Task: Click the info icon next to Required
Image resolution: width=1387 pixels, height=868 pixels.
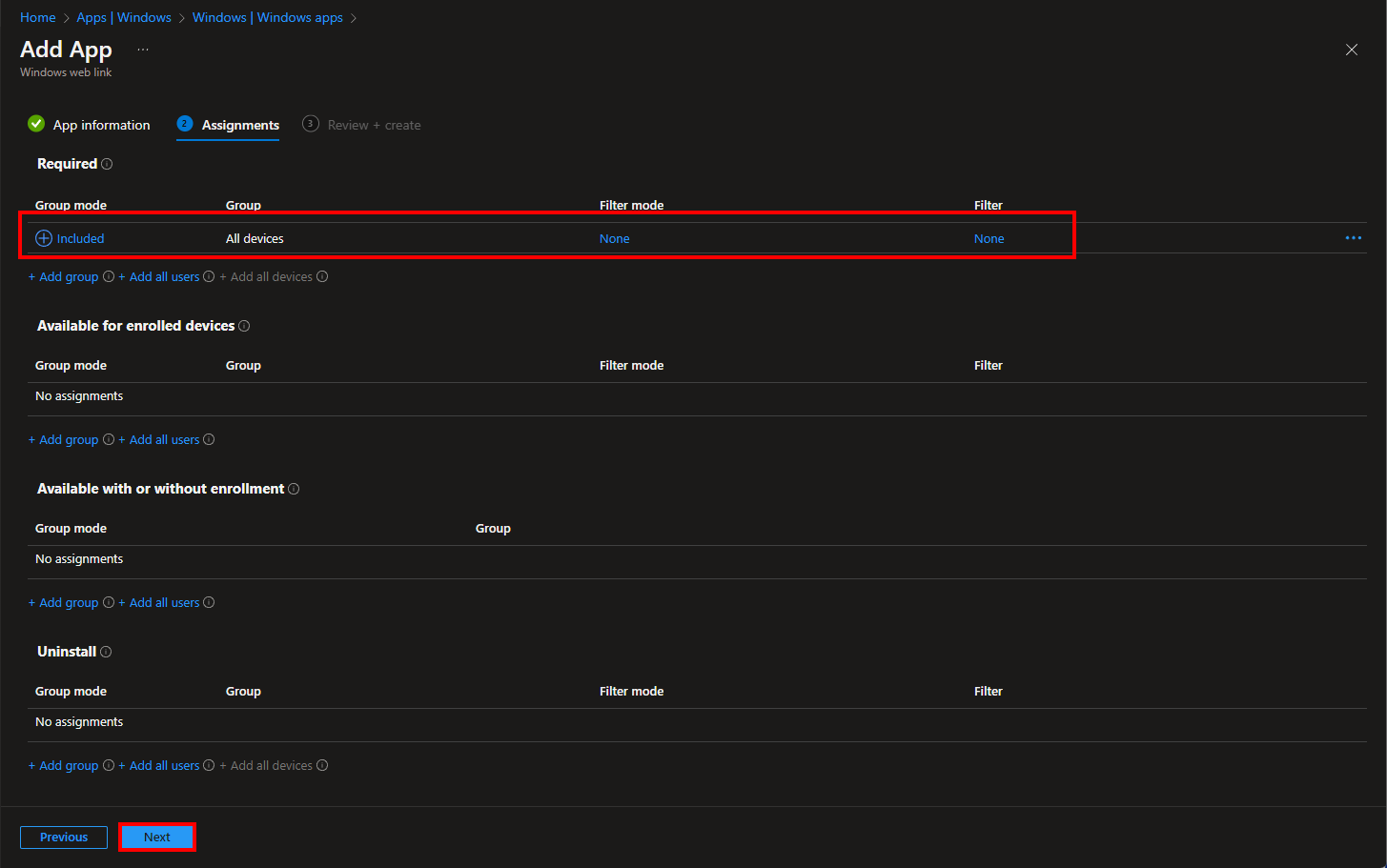Action: pos(107,164)
